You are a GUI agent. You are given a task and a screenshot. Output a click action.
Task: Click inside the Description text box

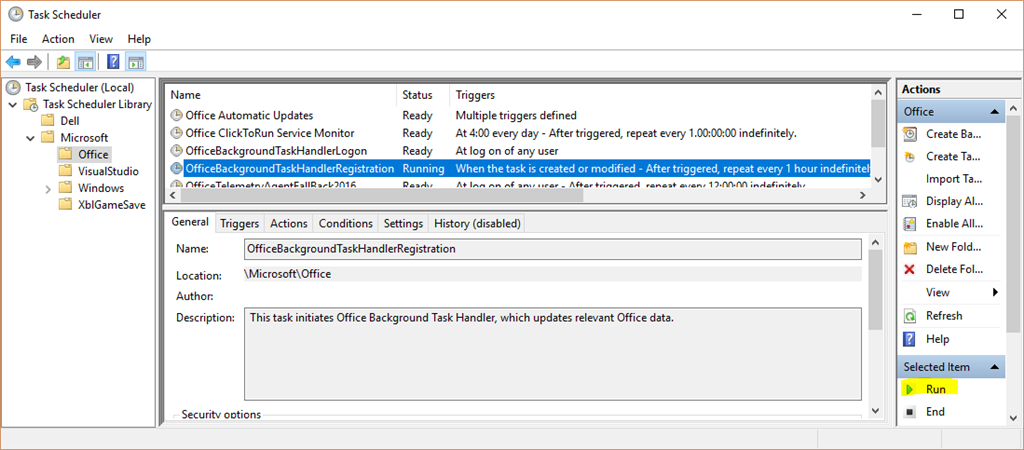[x=552, y=354]
